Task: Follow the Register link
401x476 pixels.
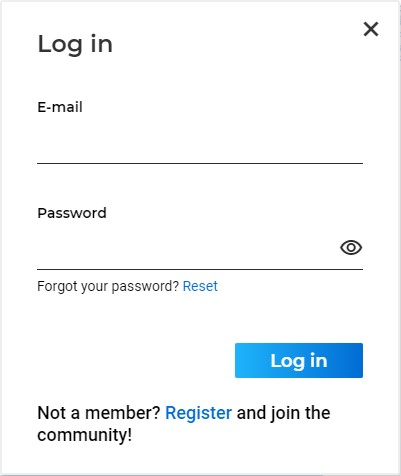Action: click(x=198, y=413)
